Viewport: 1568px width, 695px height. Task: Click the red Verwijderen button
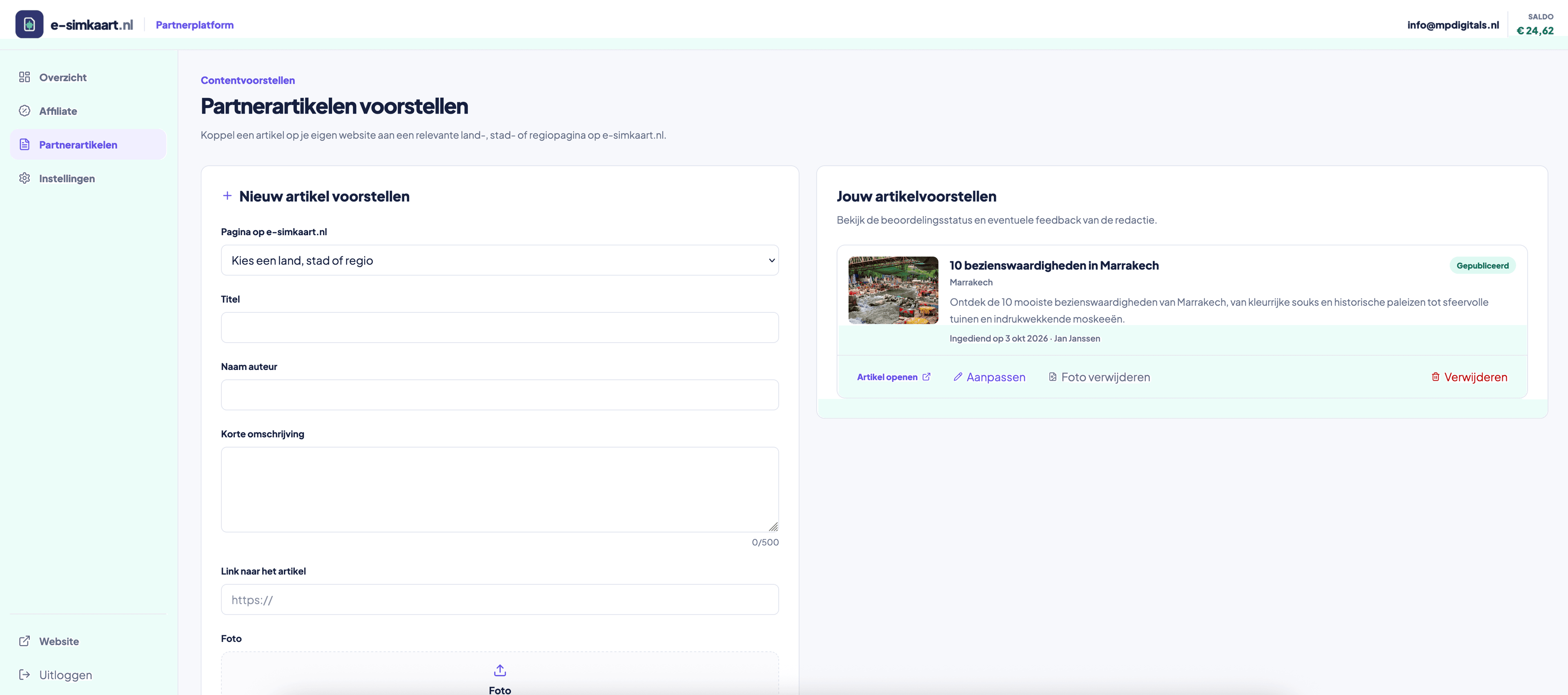pos(1469,377)
